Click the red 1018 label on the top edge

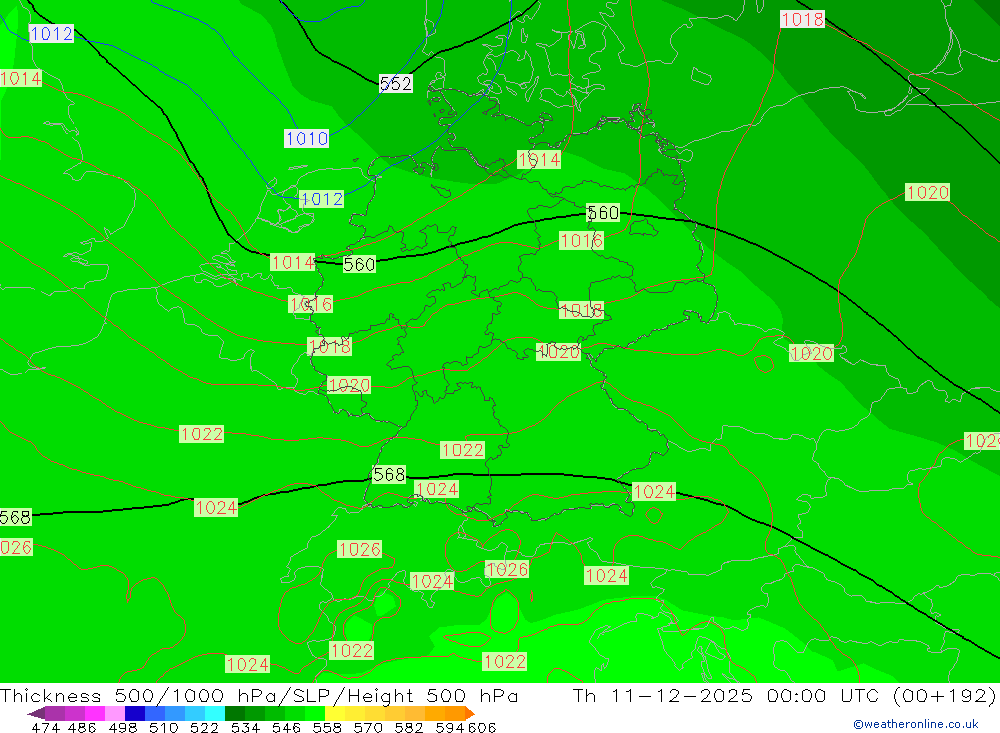coord(802,19)
